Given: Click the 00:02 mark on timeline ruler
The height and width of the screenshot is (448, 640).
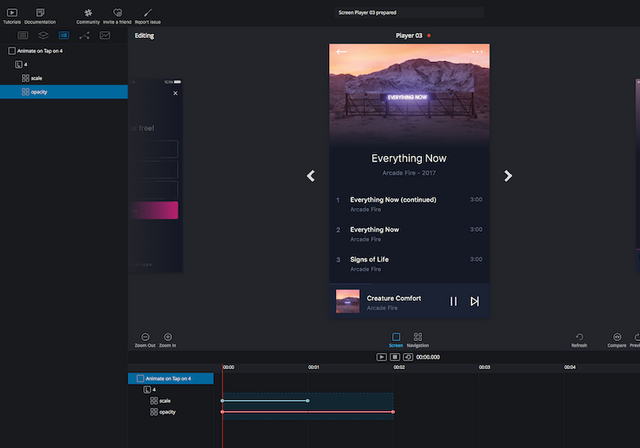Looking at the screenshot, I should (x=399, y=367).
